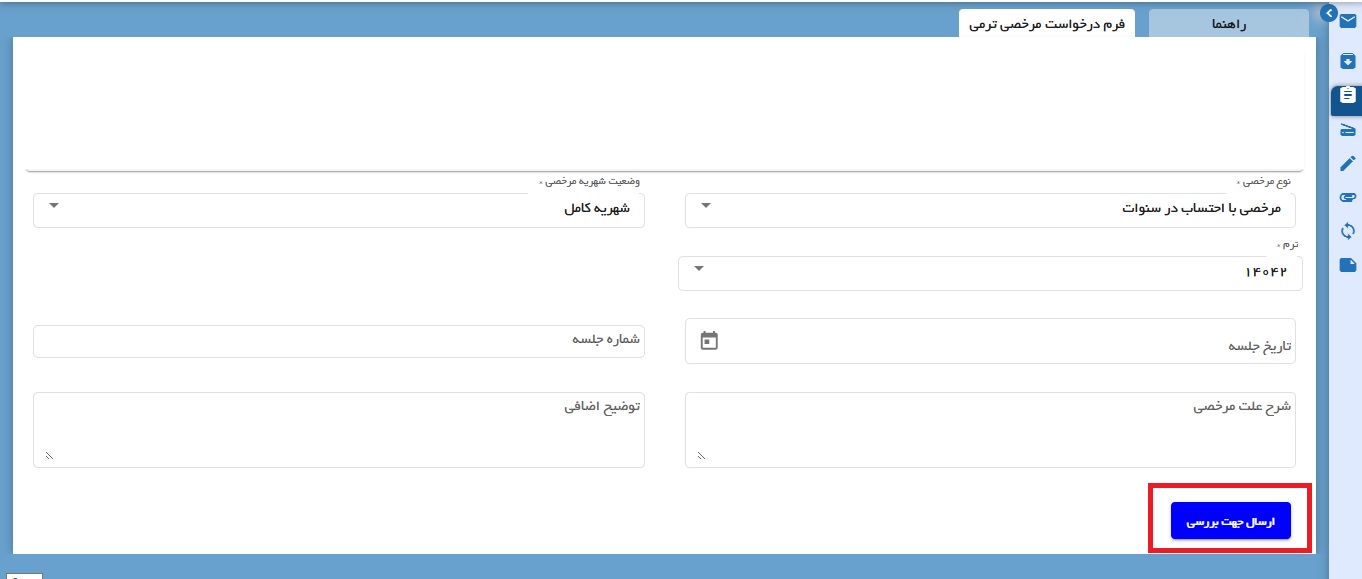Select the clipboard form sidebar icon
The height and width of the screenshot is (579, 1362).
1348,96
